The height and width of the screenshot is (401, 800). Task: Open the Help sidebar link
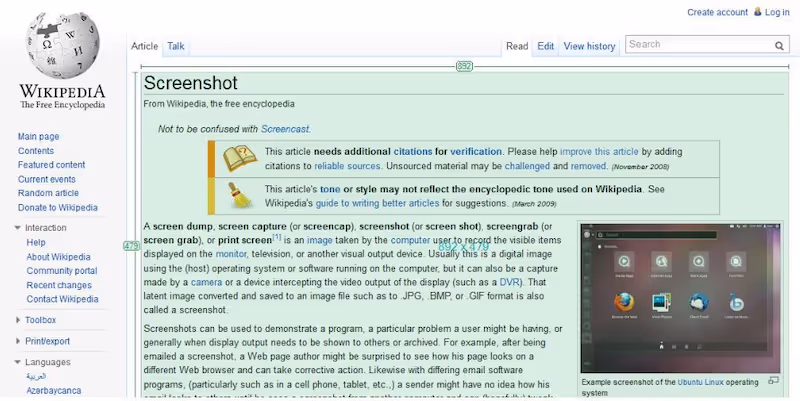pyautogui.click(x=36, y=242)
